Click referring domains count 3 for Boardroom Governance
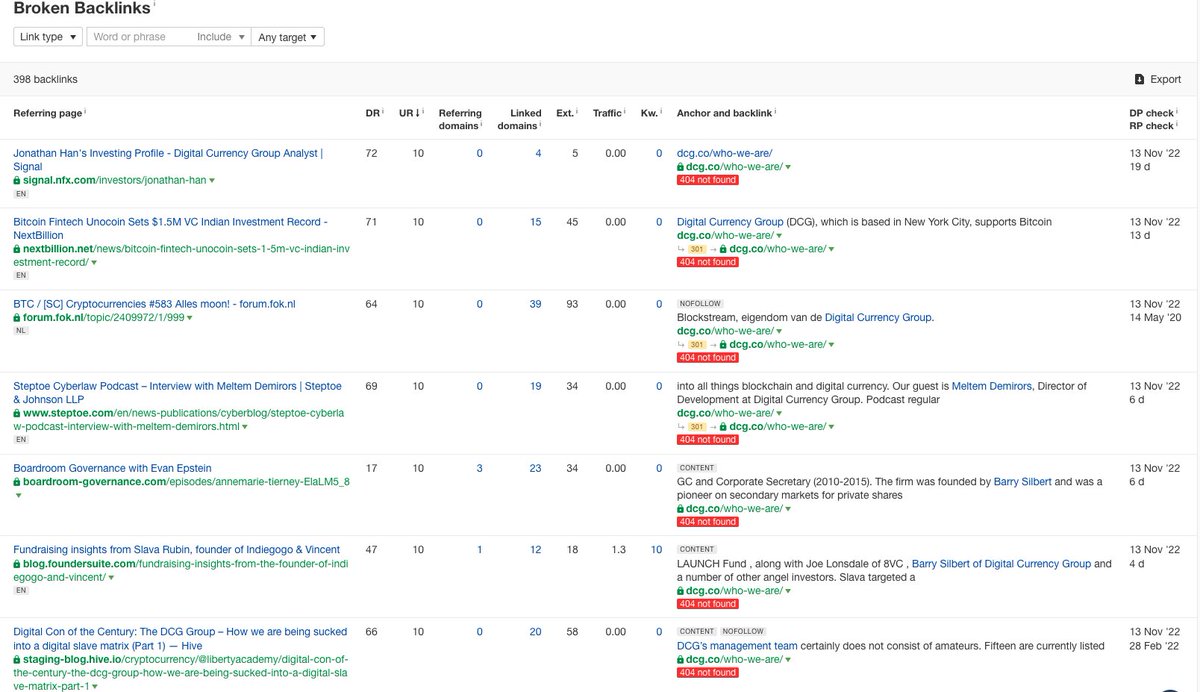This screenshot has height=692, width=1200. (479, 468)
